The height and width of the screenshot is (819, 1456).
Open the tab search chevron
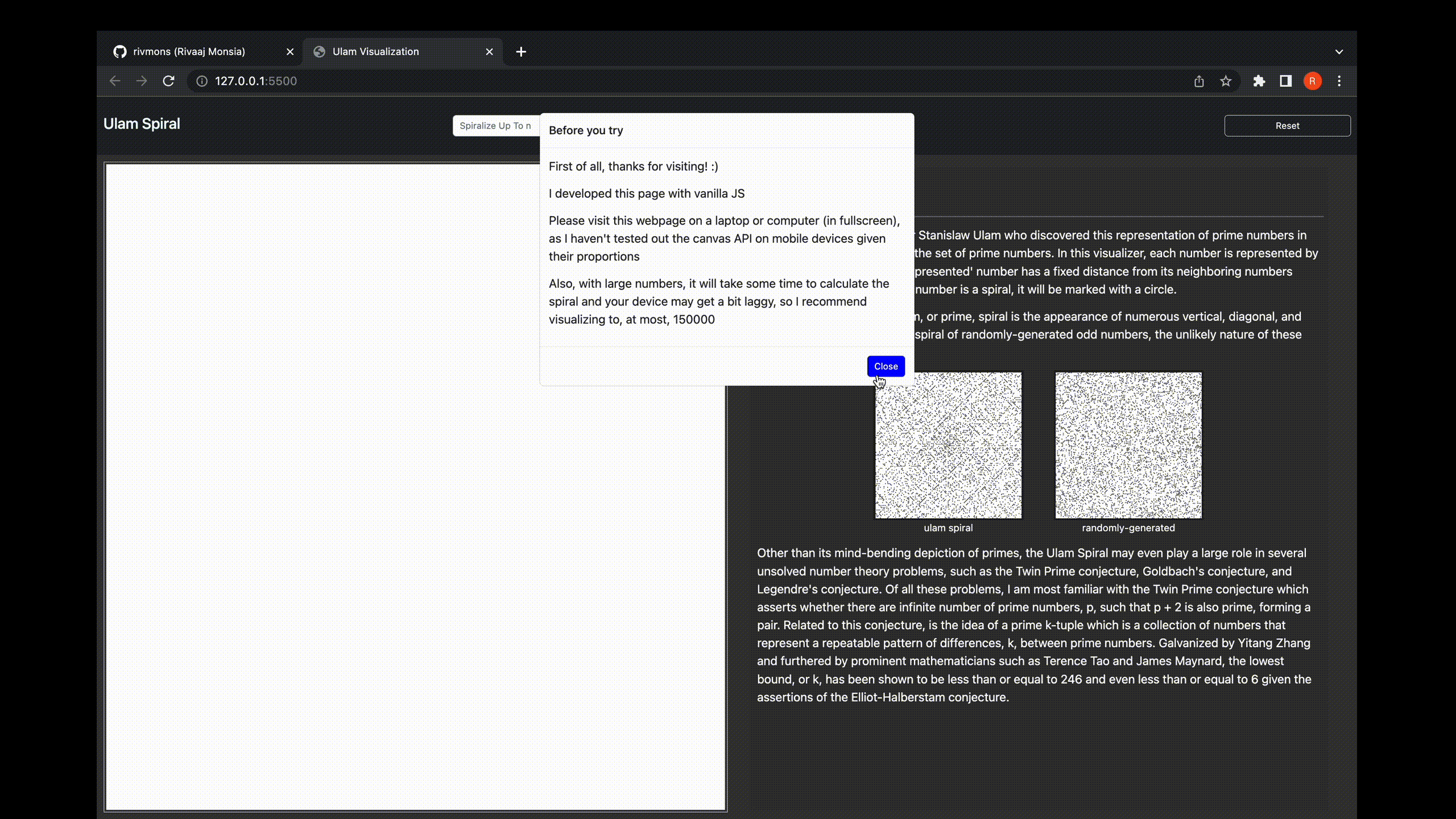(x=1339, y=51)
